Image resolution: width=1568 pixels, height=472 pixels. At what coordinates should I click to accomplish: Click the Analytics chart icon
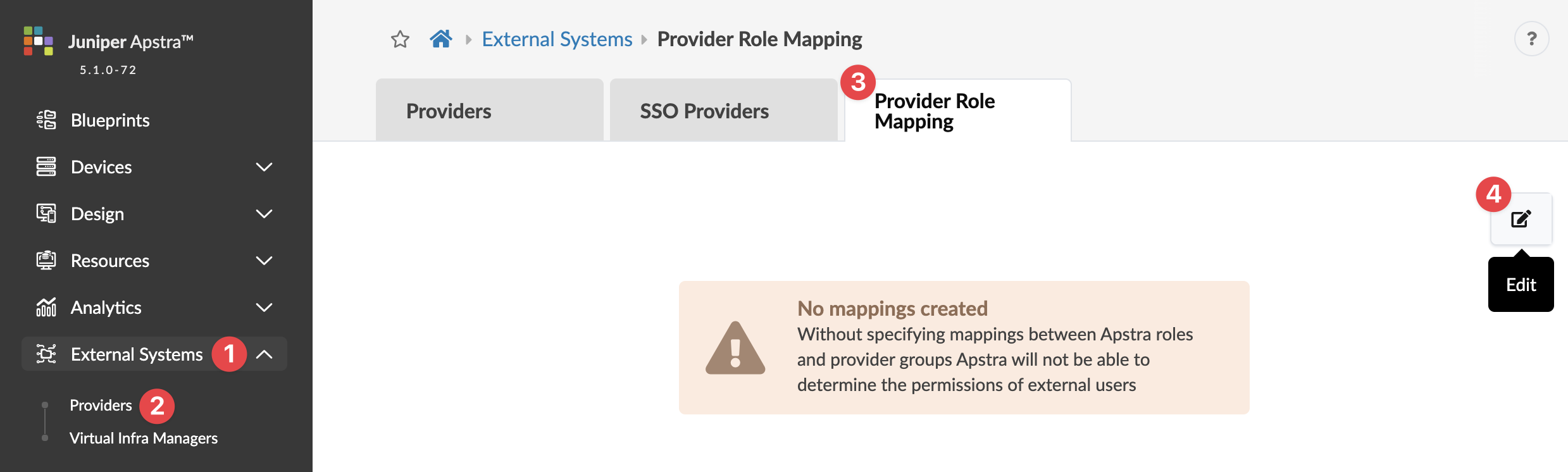point(46,307)
